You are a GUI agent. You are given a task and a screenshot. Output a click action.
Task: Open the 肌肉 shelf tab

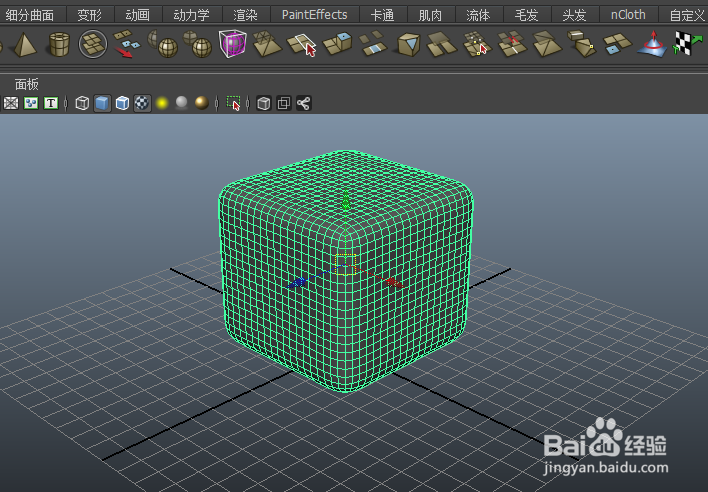tap(430, 15)
